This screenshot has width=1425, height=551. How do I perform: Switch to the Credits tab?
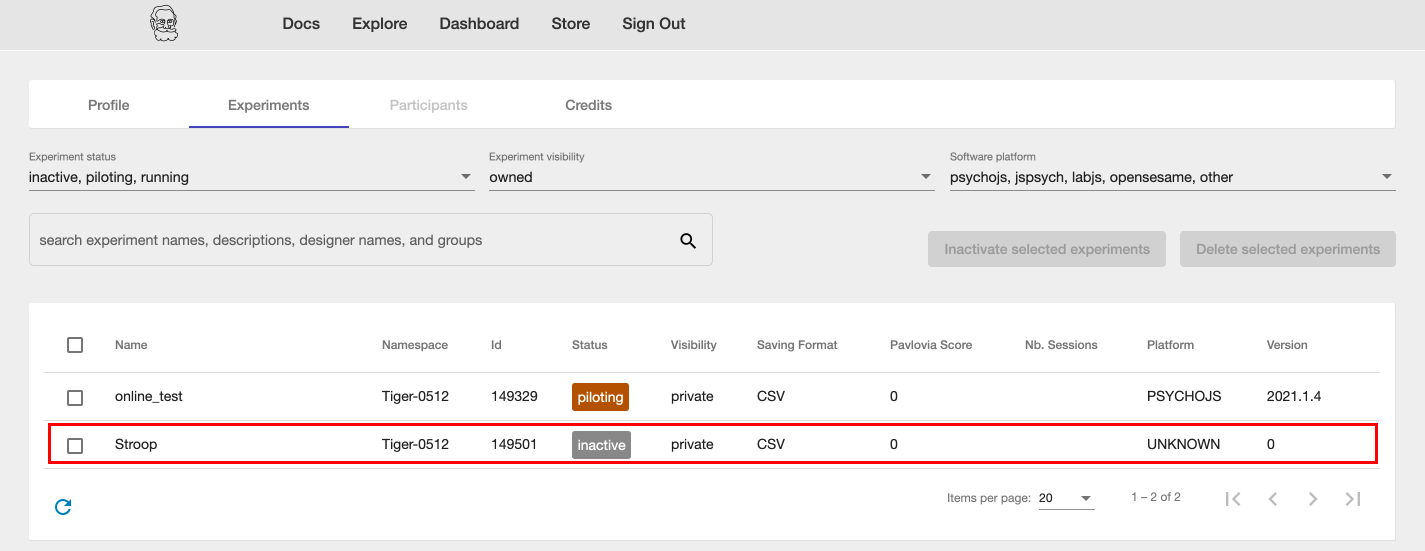tap(588, 105)
